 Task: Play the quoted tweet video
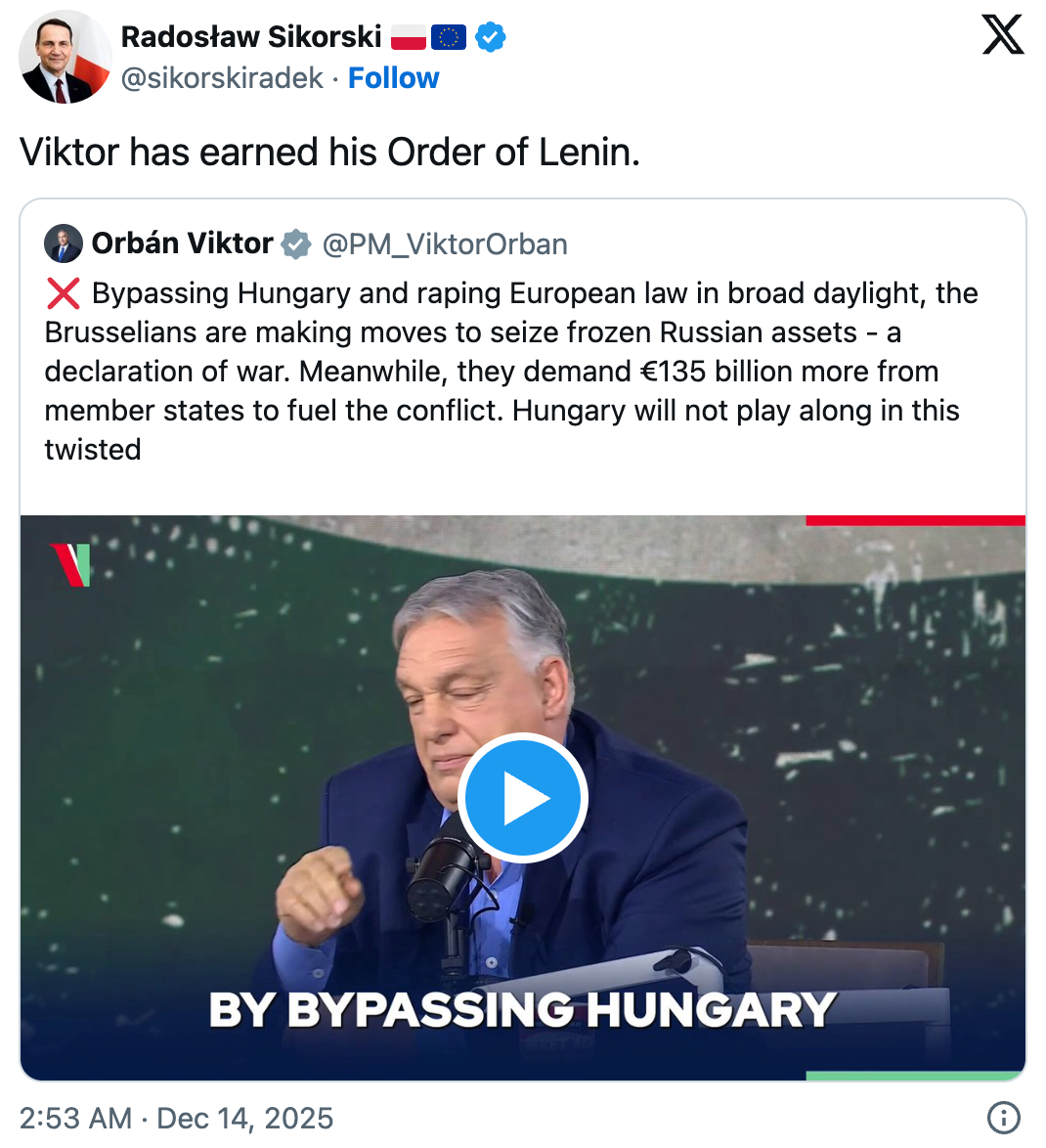click(522, 798)
